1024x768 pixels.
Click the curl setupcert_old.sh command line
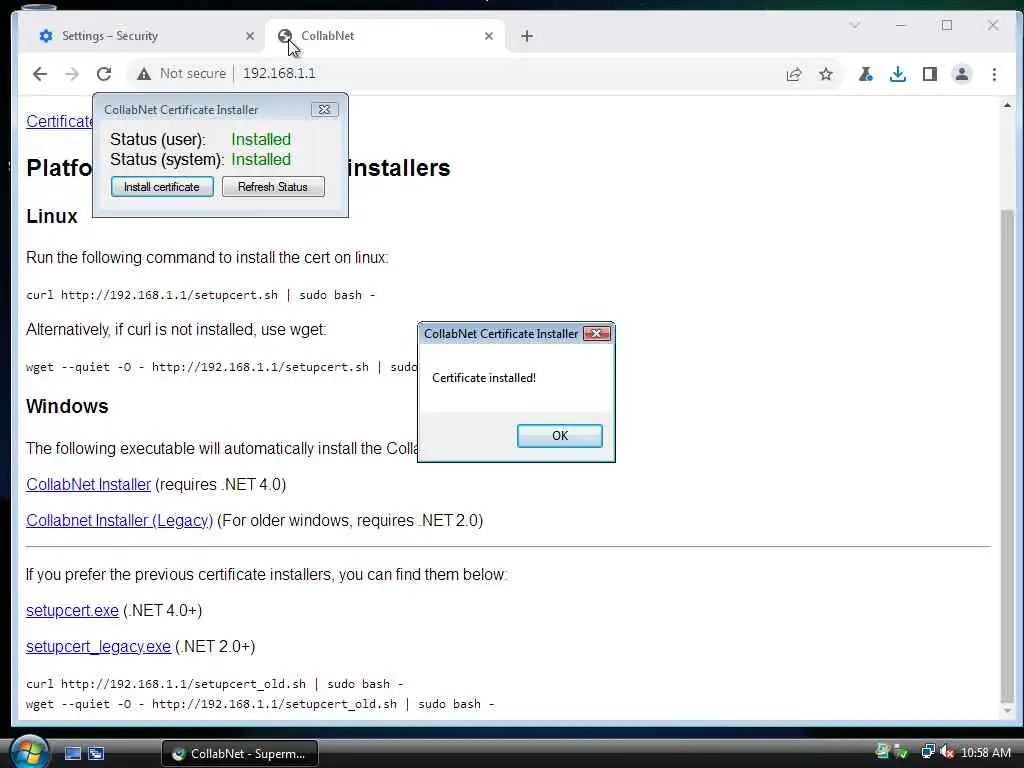pyautogui.click(x=215, y=684)
